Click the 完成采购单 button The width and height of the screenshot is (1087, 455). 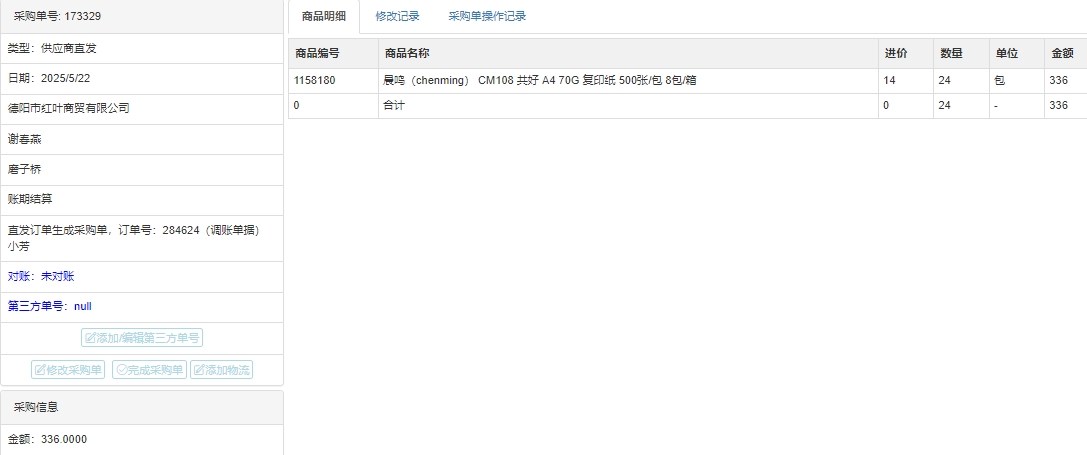coord(150,370)
